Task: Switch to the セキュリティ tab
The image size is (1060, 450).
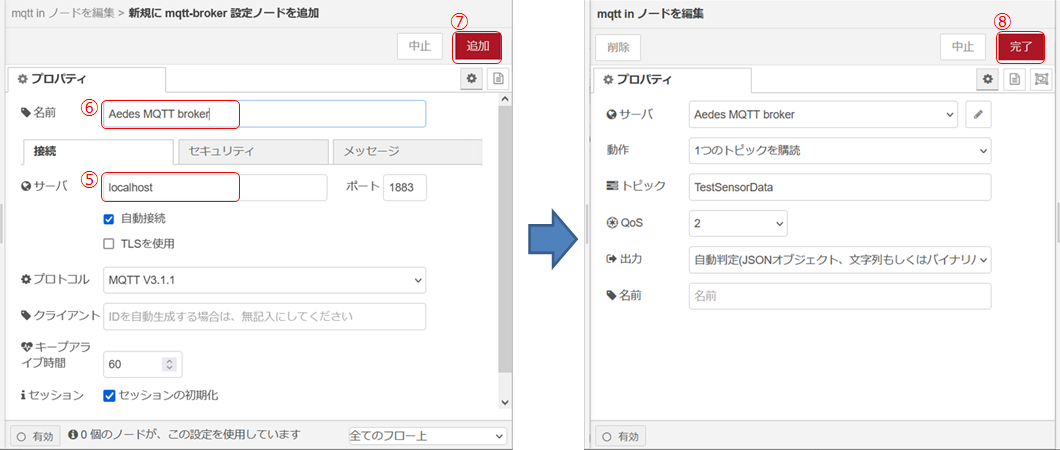Action: pyautogui.click(x=251, y=152)
